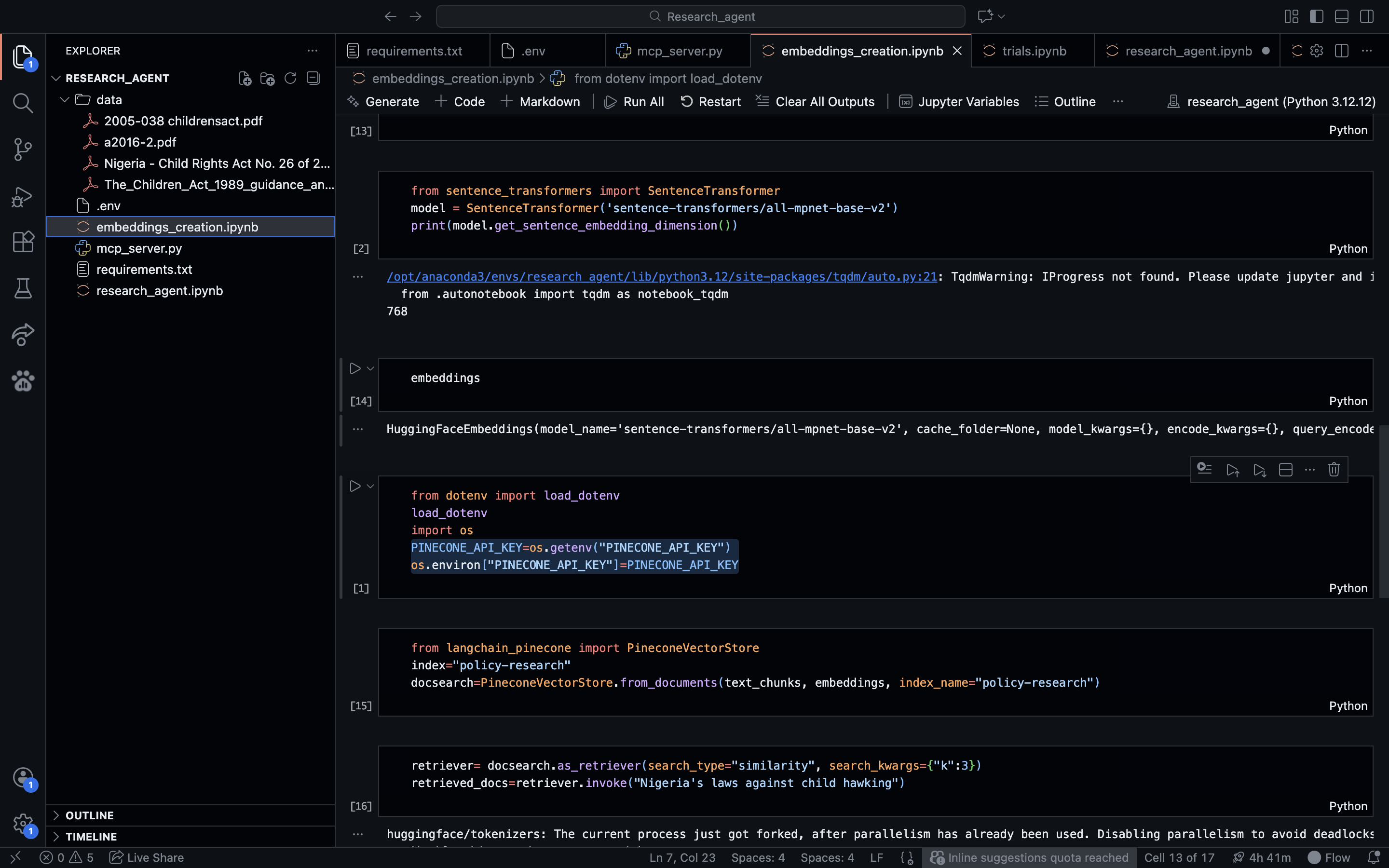This screenshot has height=868, width=1389.
Task: Go back in navigation history
Action: 390,17
